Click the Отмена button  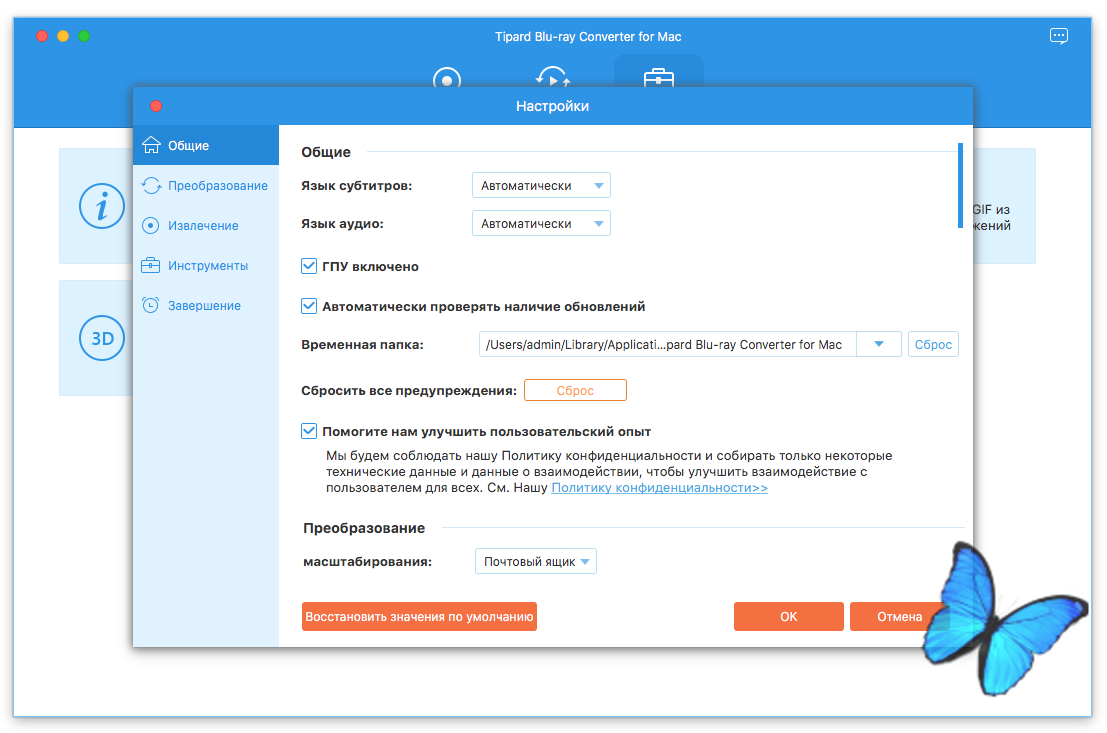coord(899,616)
